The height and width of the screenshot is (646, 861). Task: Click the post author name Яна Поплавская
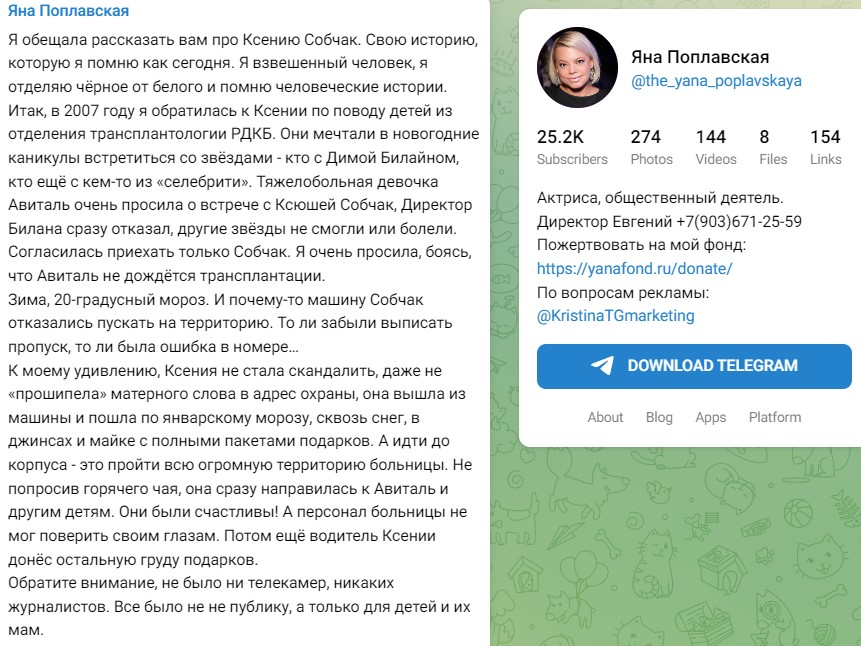click(69, 10)
